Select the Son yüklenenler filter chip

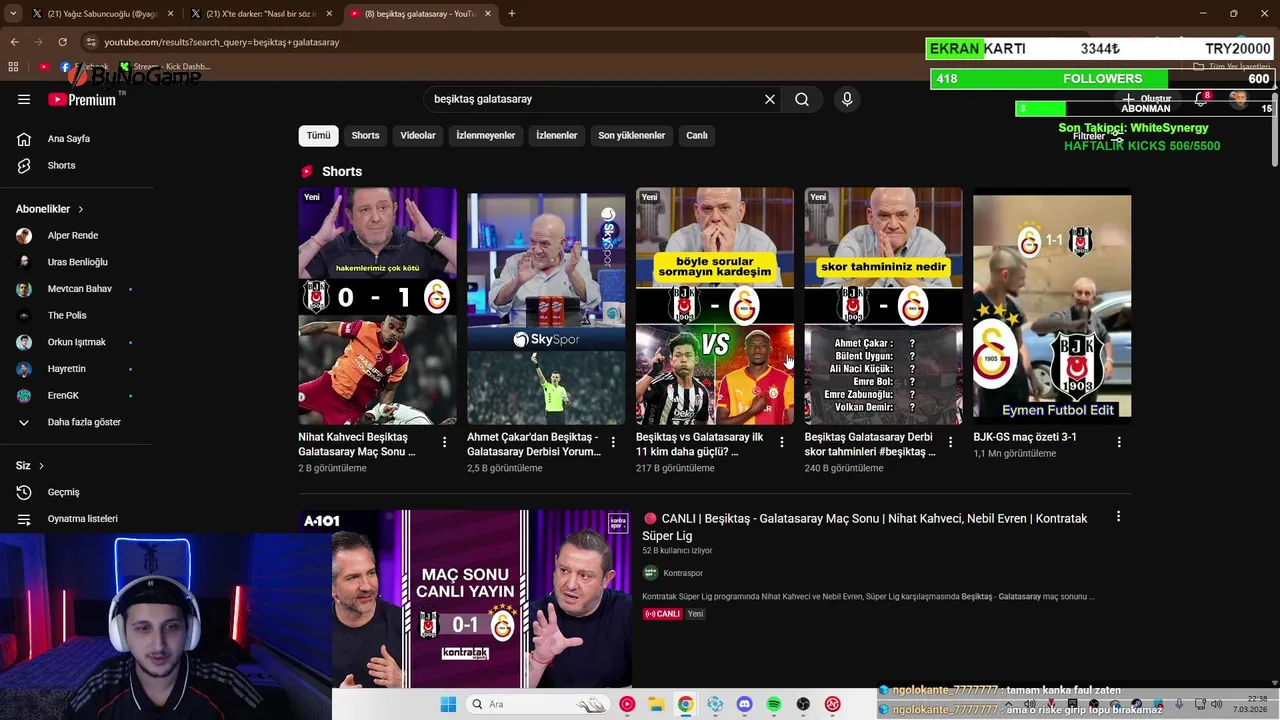coord(632,135)
